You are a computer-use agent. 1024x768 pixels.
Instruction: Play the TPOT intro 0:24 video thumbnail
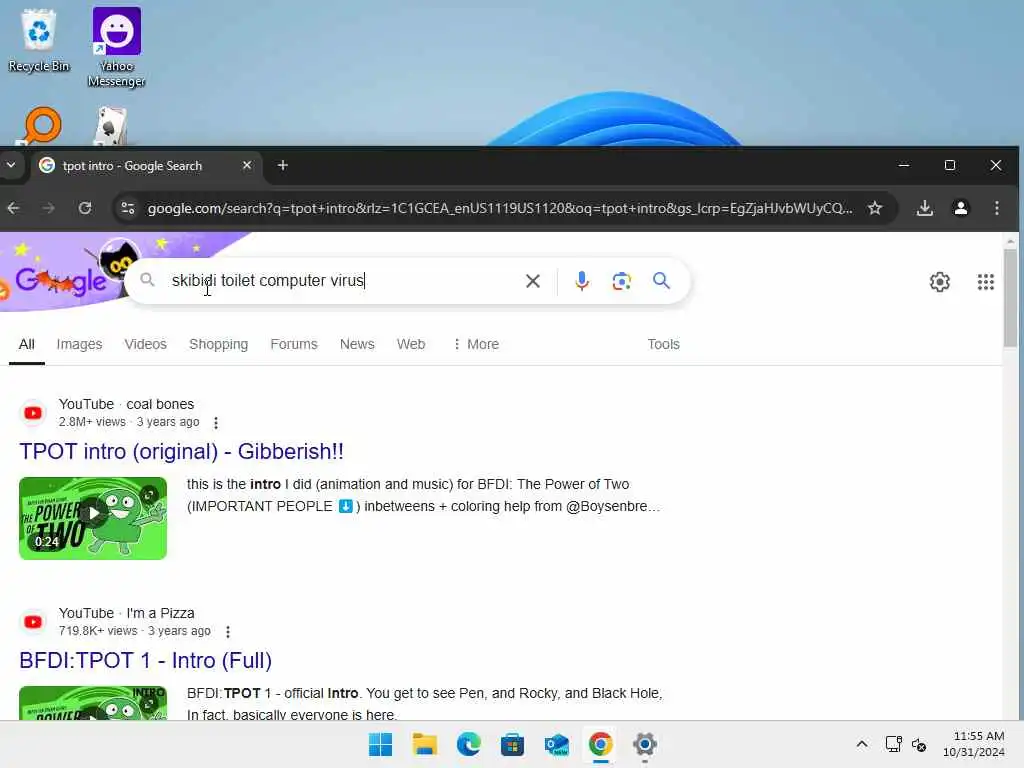click(93, 518)
